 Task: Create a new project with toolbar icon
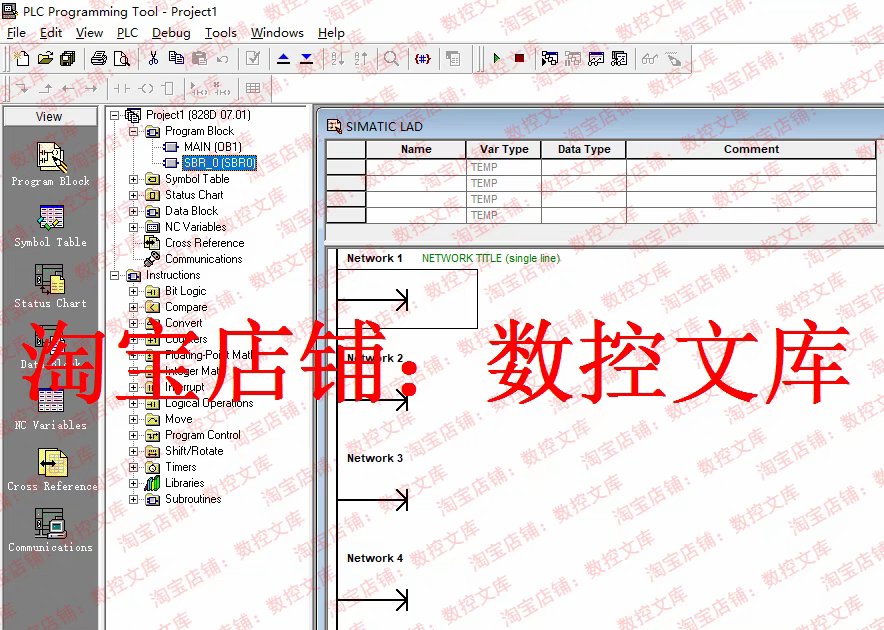click(21, 58)
